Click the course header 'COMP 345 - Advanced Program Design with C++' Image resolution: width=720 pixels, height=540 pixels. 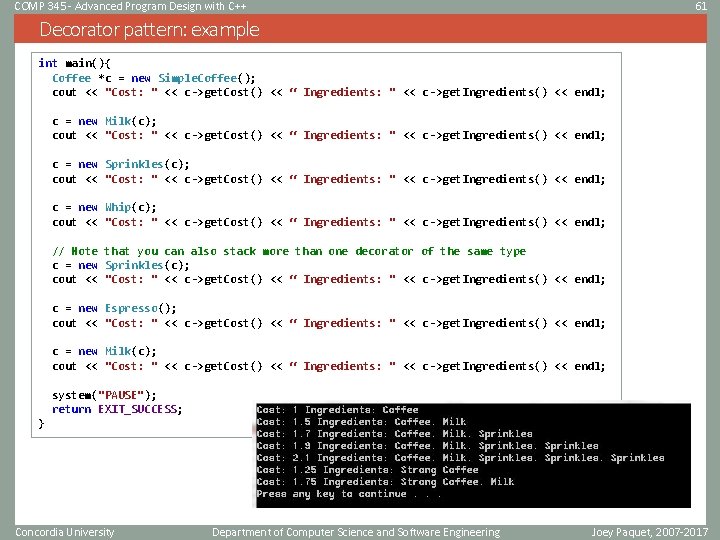(130, 6)
